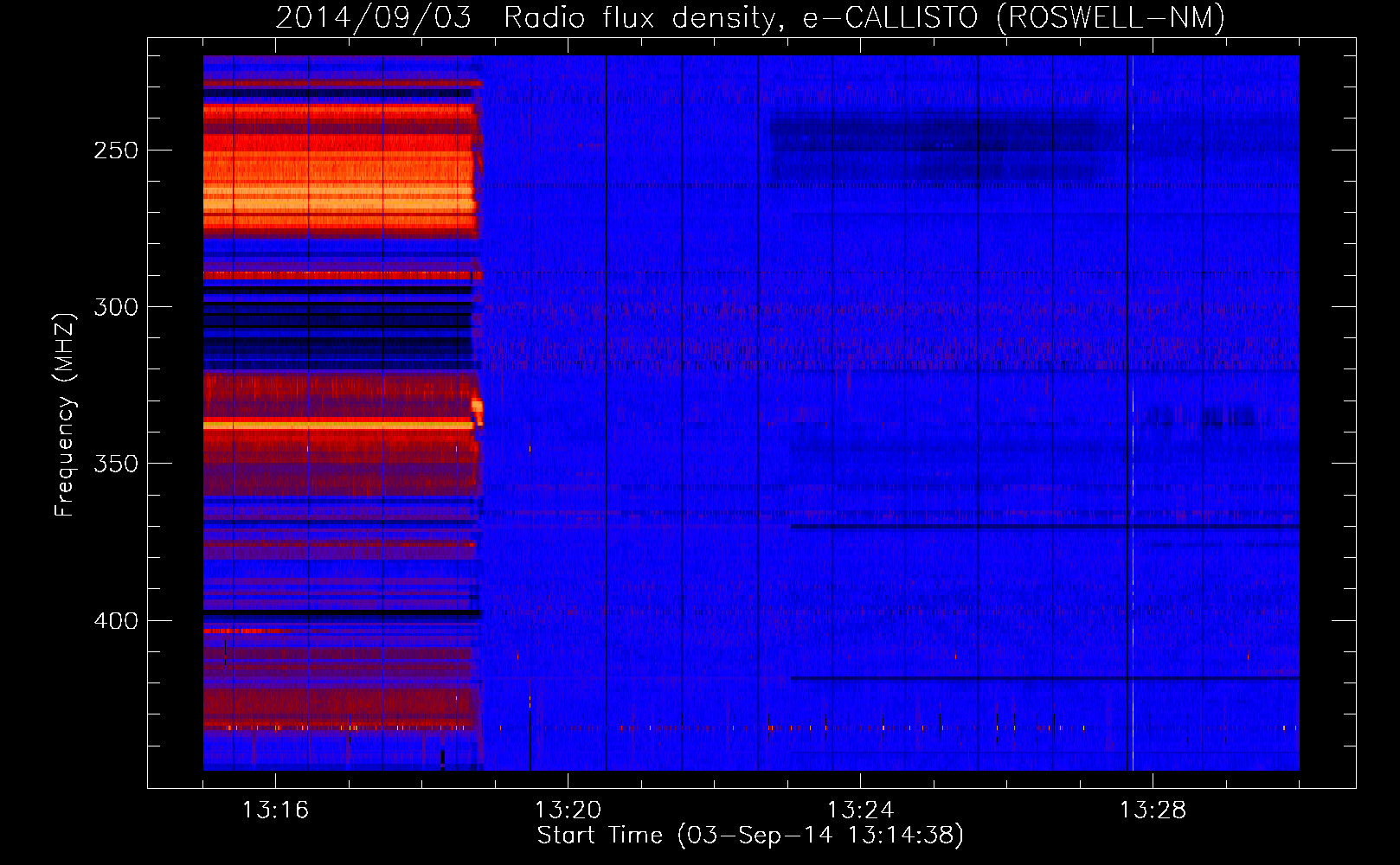The width and height of the screenshot is (1400, 865).
Task: Select the 350 frequency tick label
Action: pos(116,464)
